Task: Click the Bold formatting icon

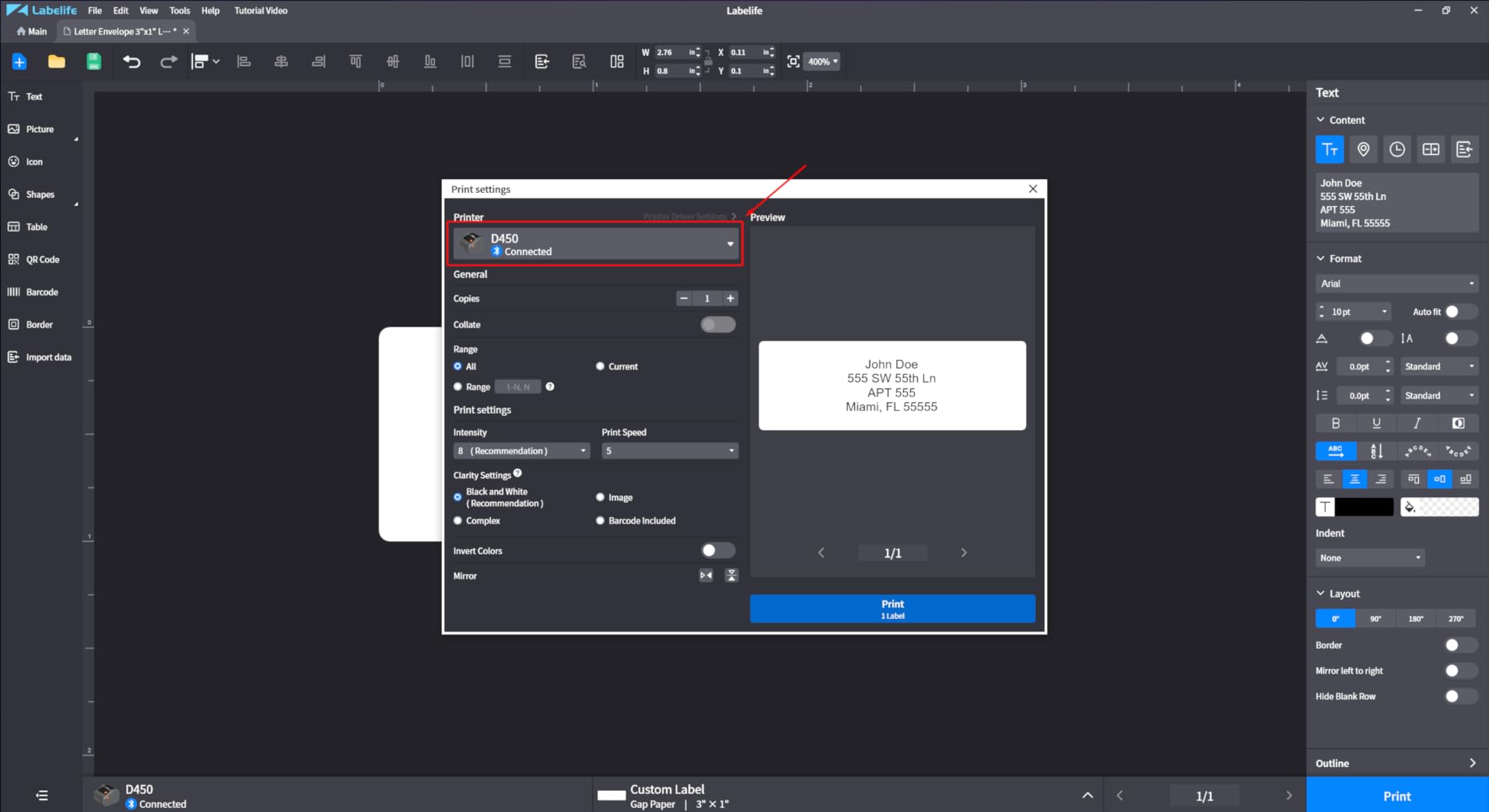Action: (1336, 423)
